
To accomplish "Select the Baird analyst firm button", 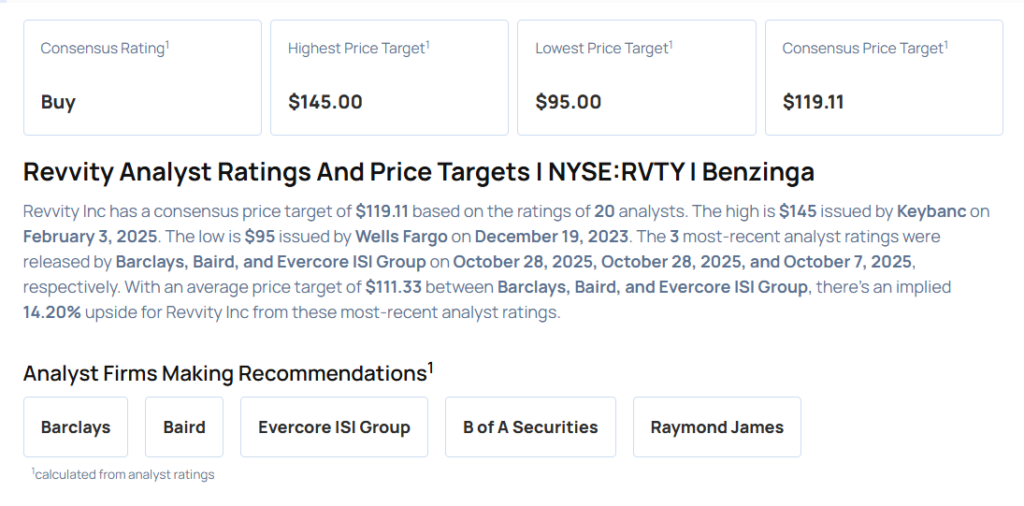I will coord(184,427).
